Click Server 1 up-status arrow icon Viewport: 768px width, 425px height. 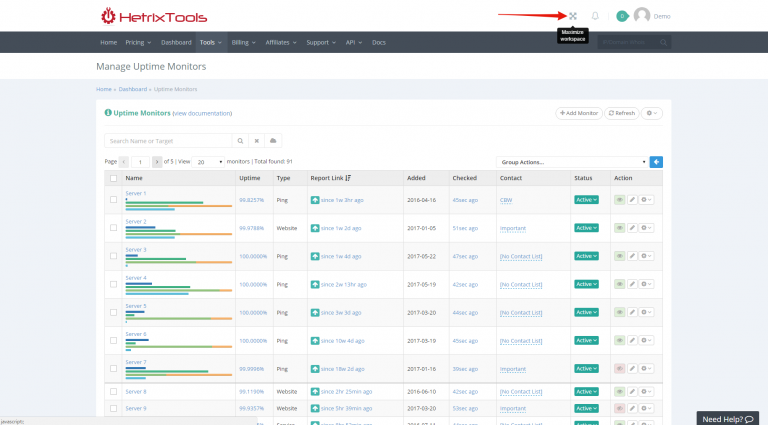coord(315,200)
